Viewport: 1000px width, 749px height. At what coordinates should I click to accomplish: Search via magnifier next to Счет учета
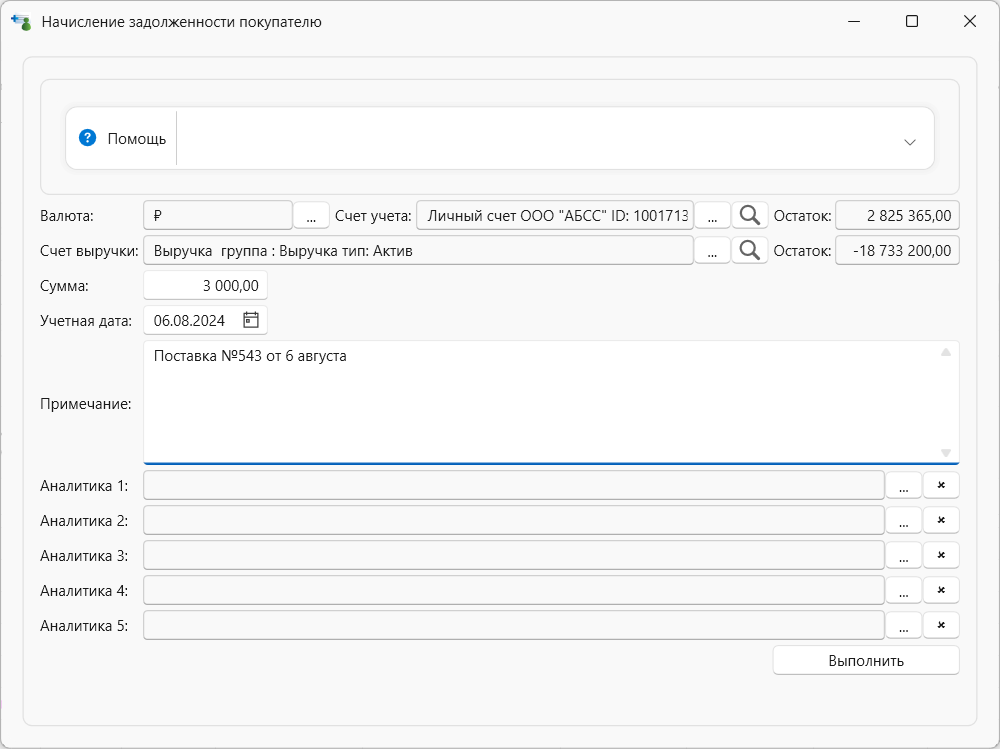pyautogui.click(x=749, y=216)
